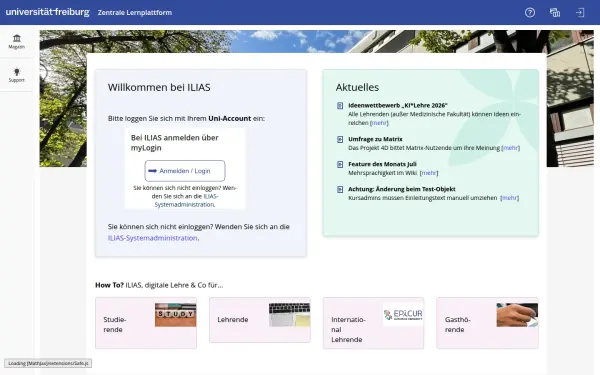The width and height of the screenshot is (600, 375).
Task: Open the Lehrende how-to card
Action: pyautogui.click(x=260, y=320)
